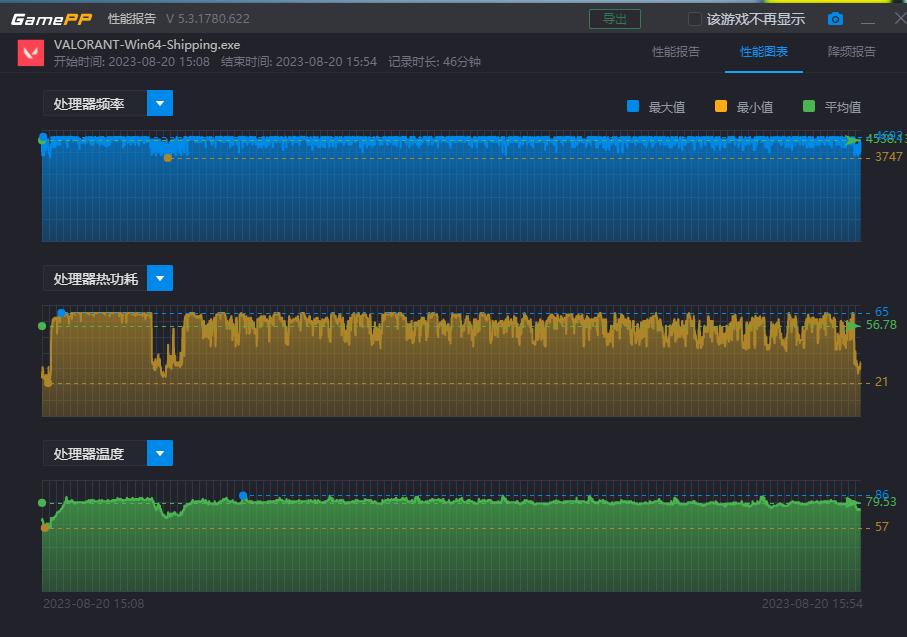Click the orange minimum marker on the processor temperature chart
The width and height of the screenshot is (907, 637).
point(45,527)
